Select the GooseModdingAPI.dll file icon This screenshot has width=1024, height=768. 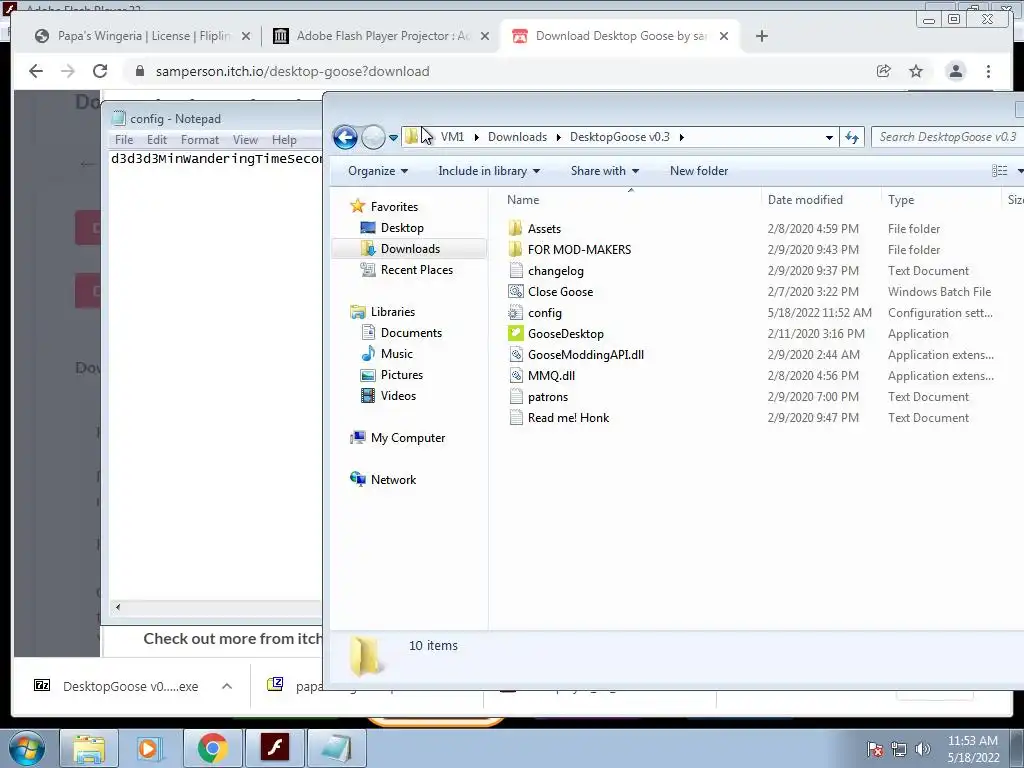pyautogui.click(x=515, y=355)
